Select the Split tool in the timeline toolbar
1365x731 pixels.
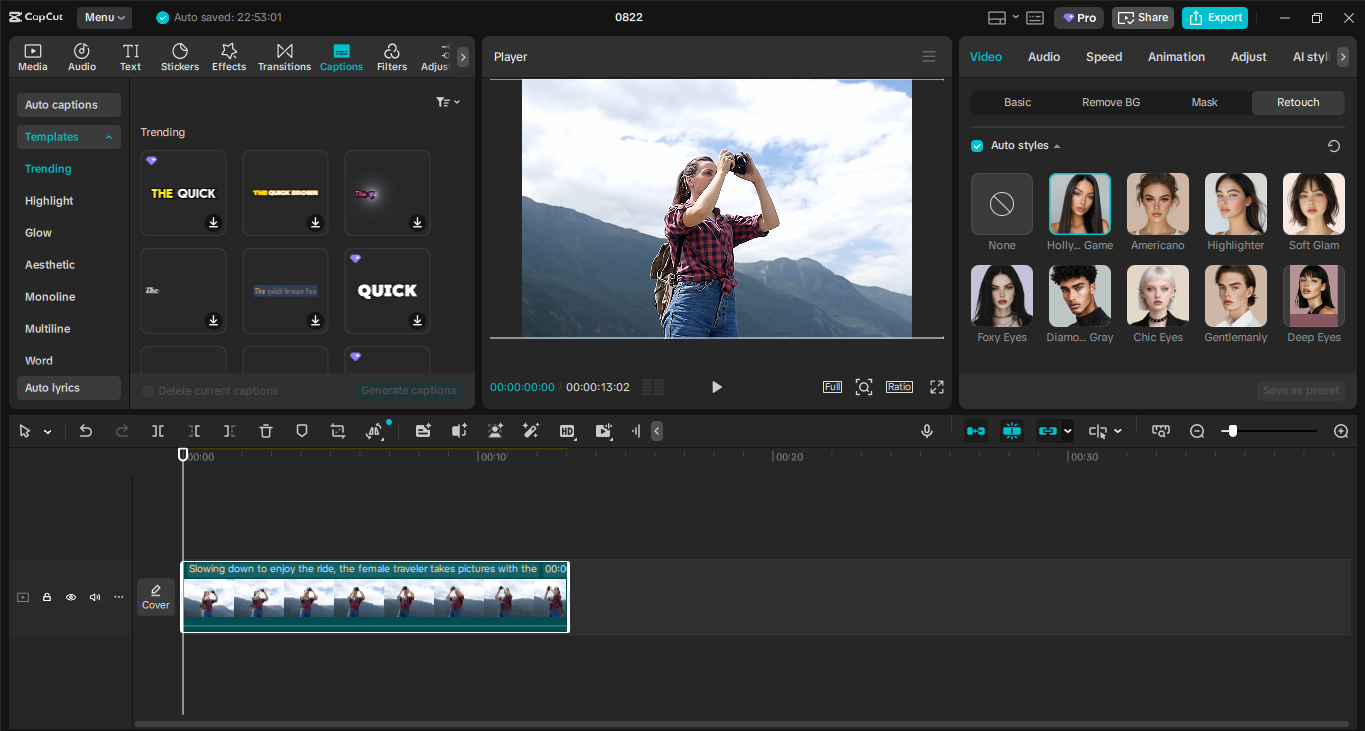pos(157,431)
